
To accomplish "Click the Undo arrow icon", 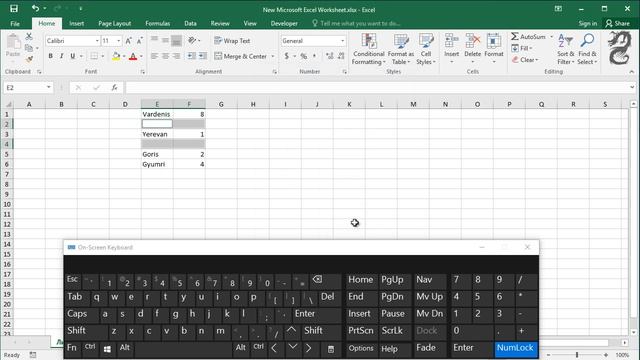I will point(35,8).
